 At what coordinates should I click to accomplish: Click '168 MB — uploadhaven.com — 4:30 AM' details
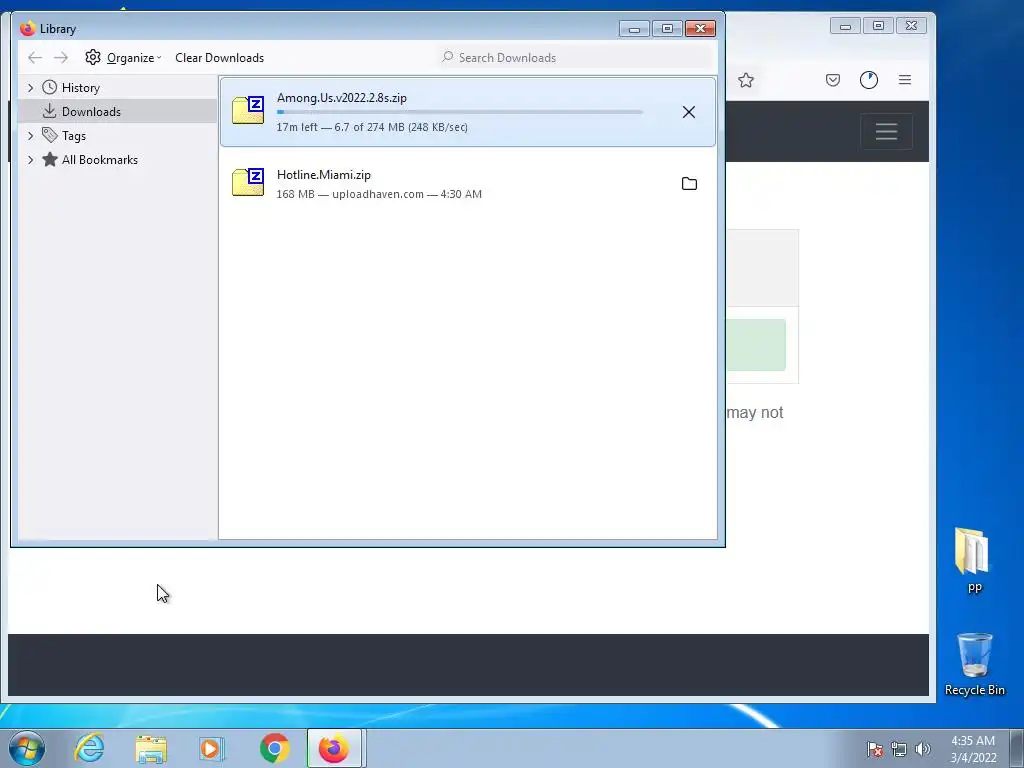379,194
